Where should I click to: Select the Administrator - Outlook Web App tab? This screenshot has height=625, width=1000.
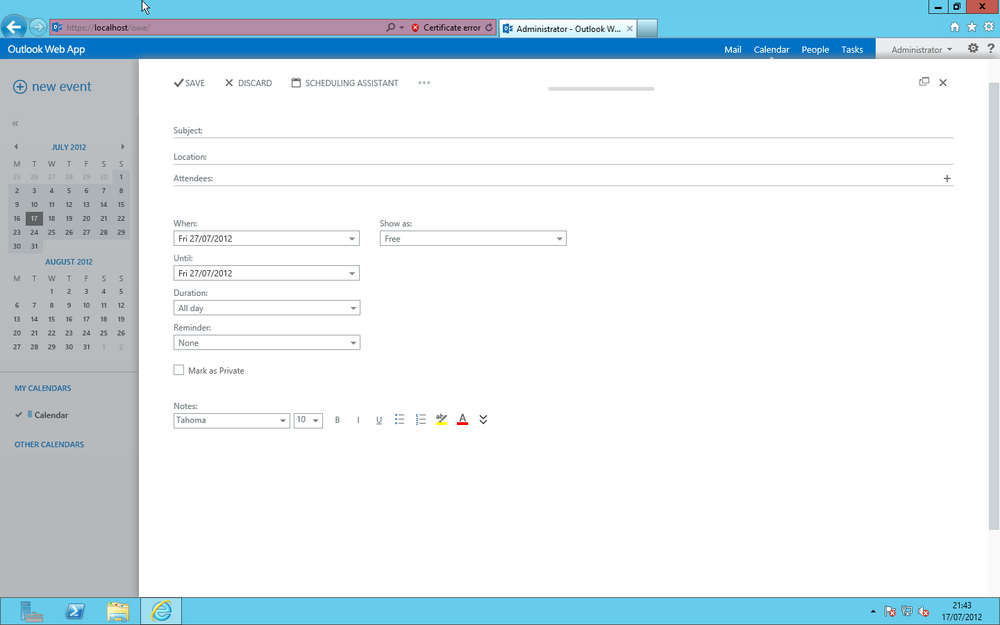click(567, 29)
